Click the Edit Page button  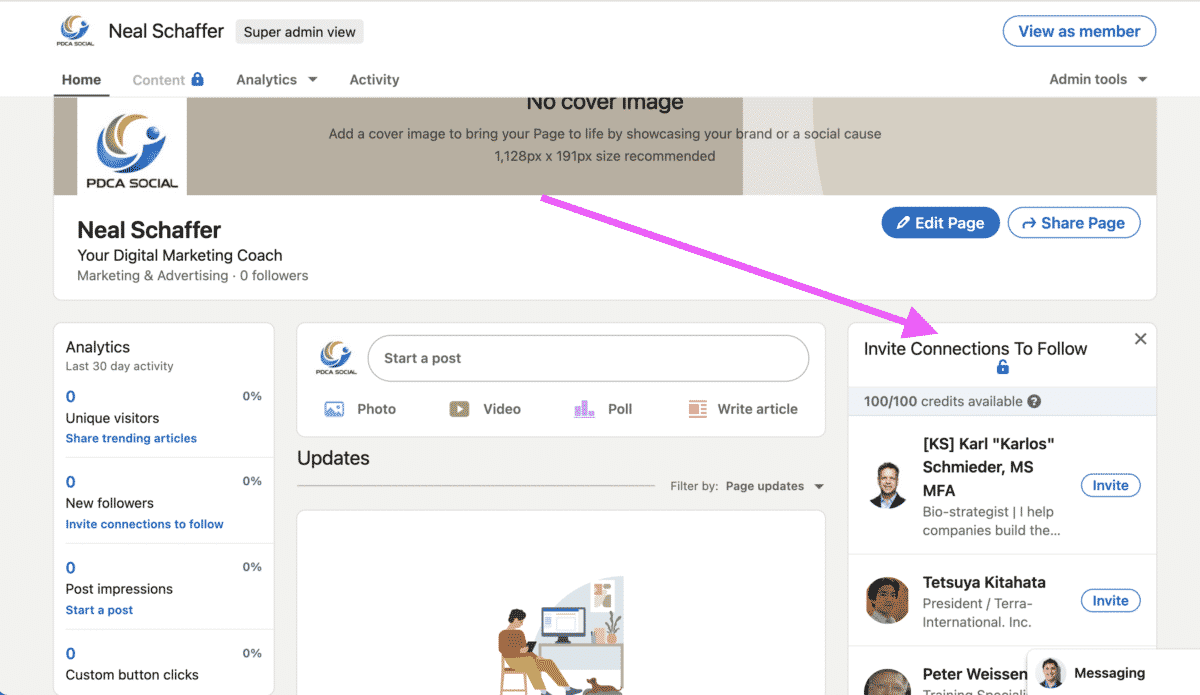(940, 223)
